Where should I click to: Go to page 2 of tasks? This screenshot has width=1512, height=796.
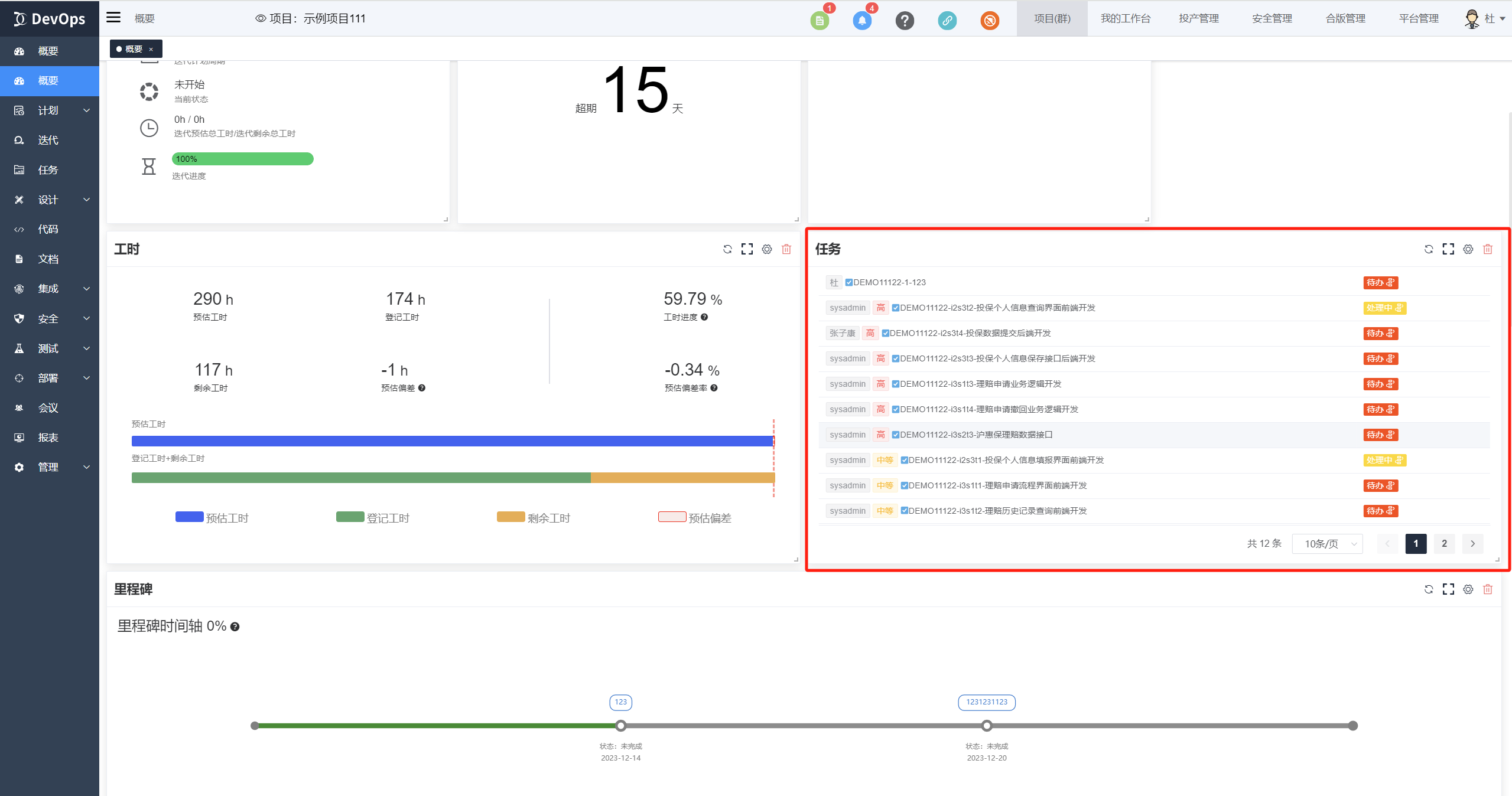[1444, 544]
